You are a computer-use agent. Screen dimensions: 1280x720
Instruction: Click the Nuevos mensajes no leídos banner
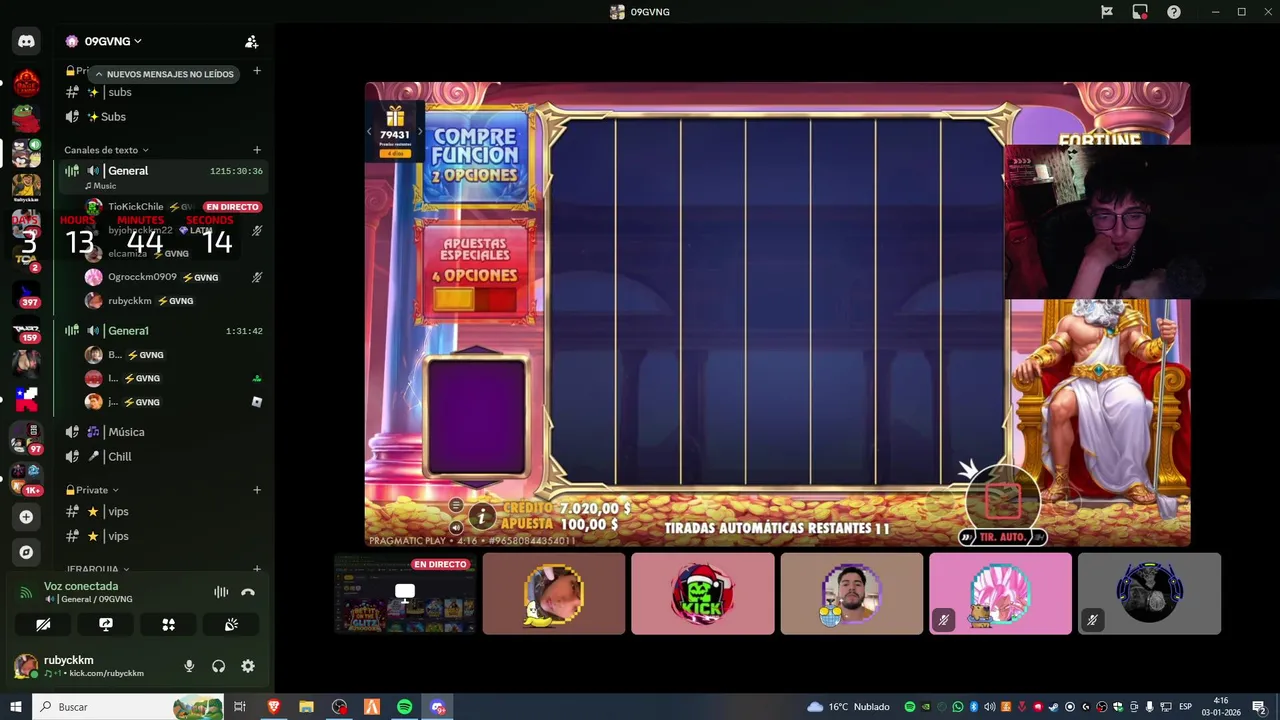164,74
